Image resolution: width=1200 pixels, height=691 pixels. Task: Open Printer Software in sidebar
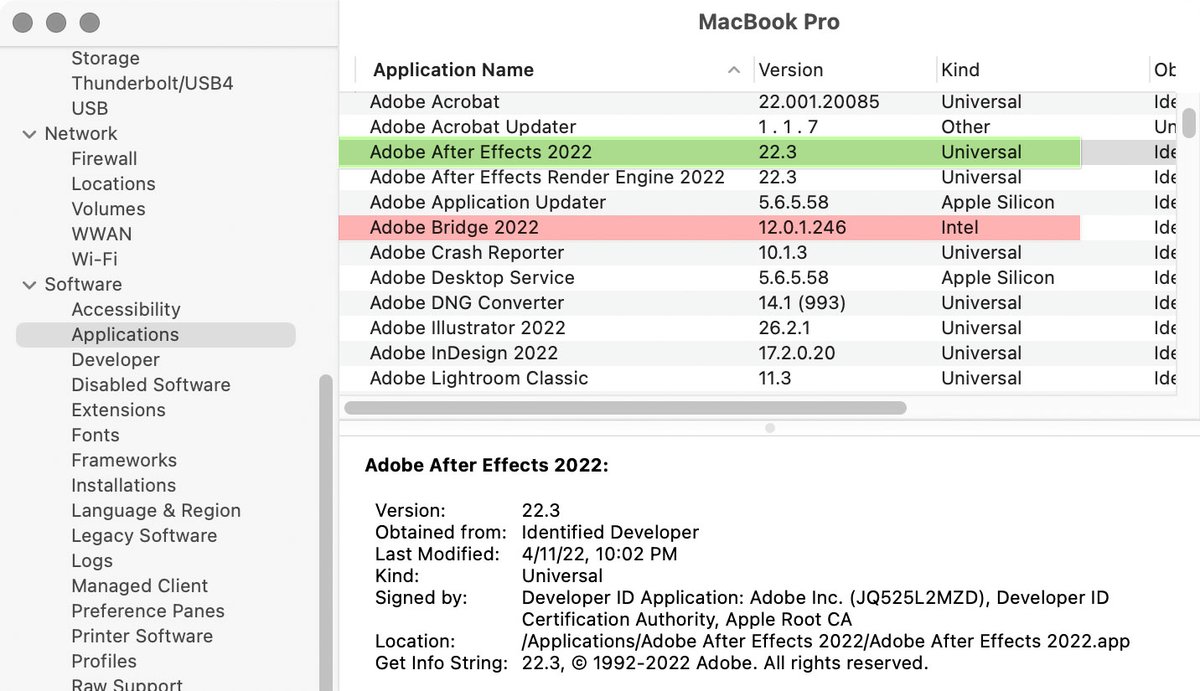142,636
